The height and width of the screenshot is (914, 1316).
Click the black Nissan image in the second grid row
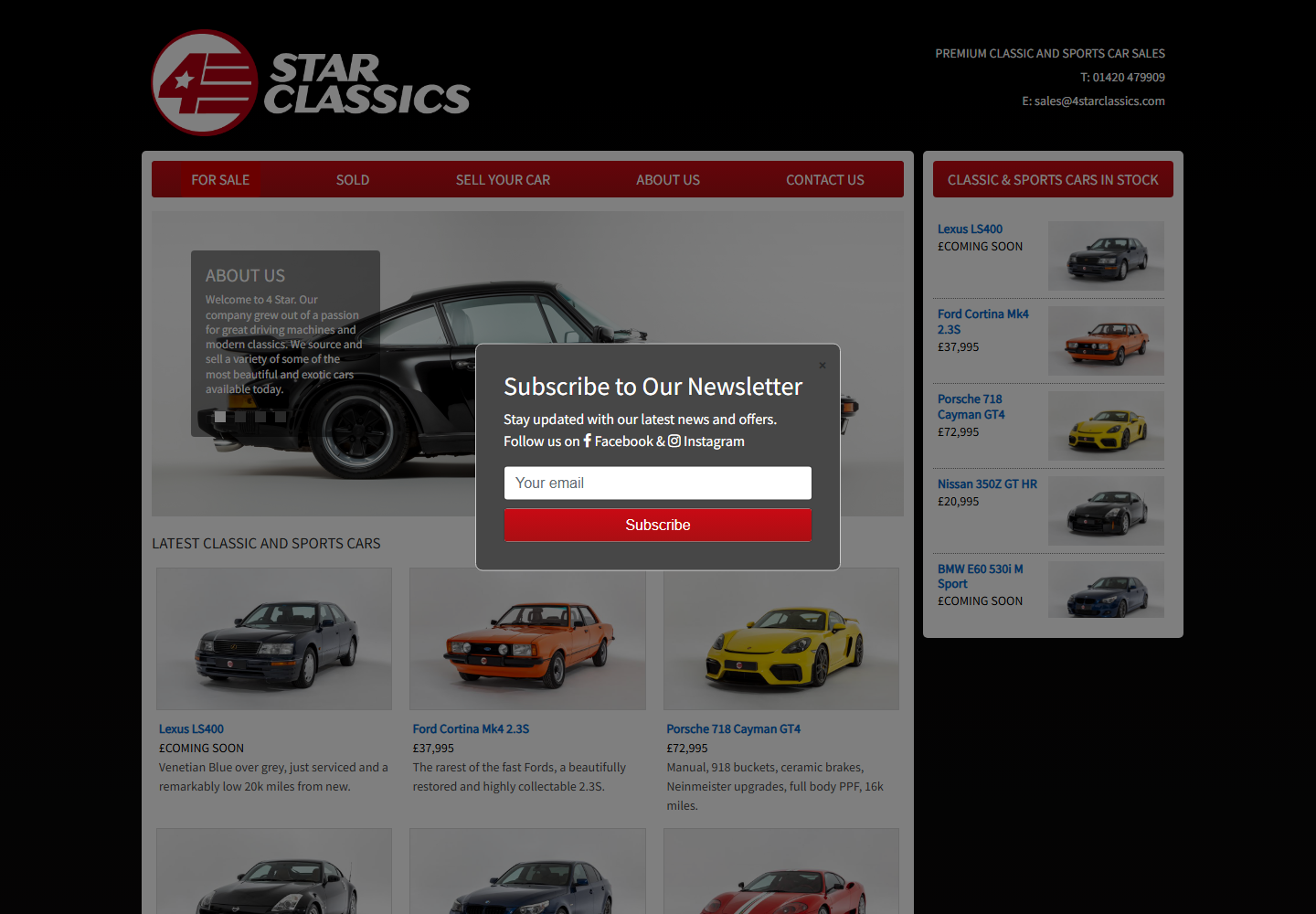point(274,871)
